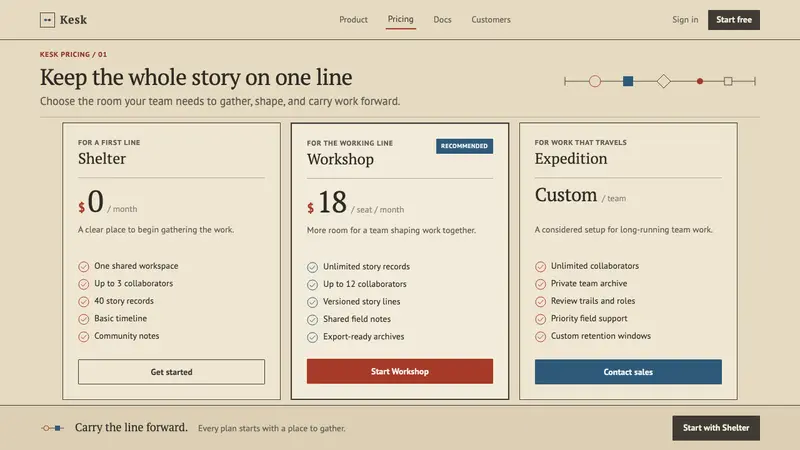
Task: Go to Docs in the navigation
Action: [442, 19]
